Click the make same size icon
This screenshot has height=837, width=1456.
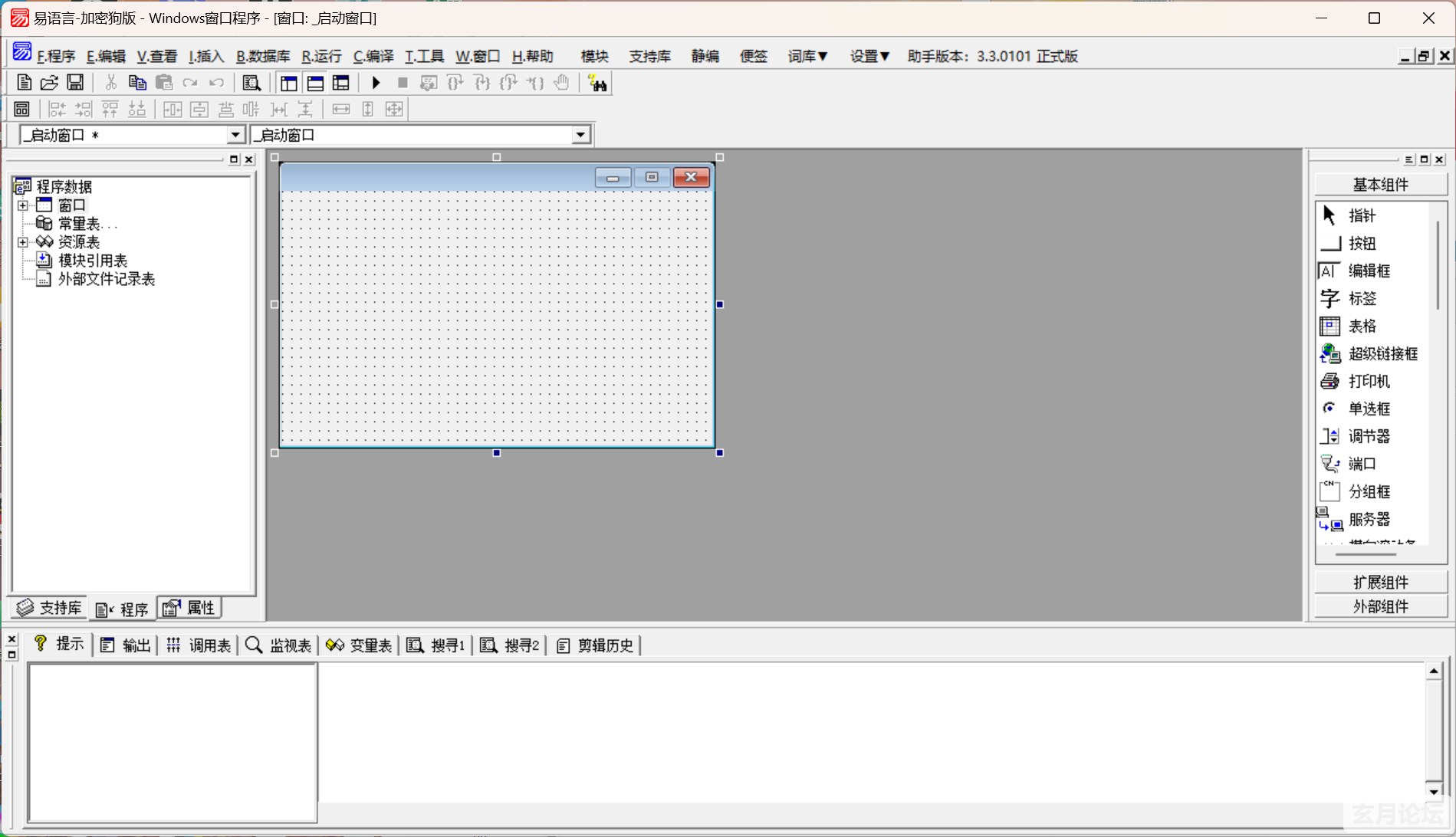click(x=394, y=110)
